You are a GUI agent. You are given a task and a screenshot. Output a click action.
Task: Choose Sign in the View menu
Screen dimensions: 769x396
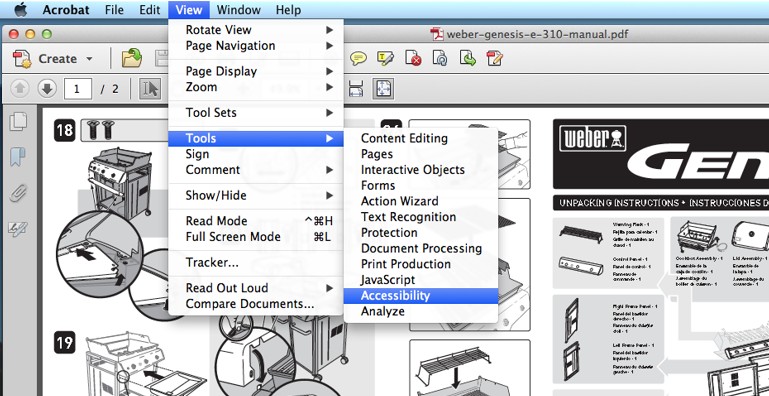coord(256,154)
